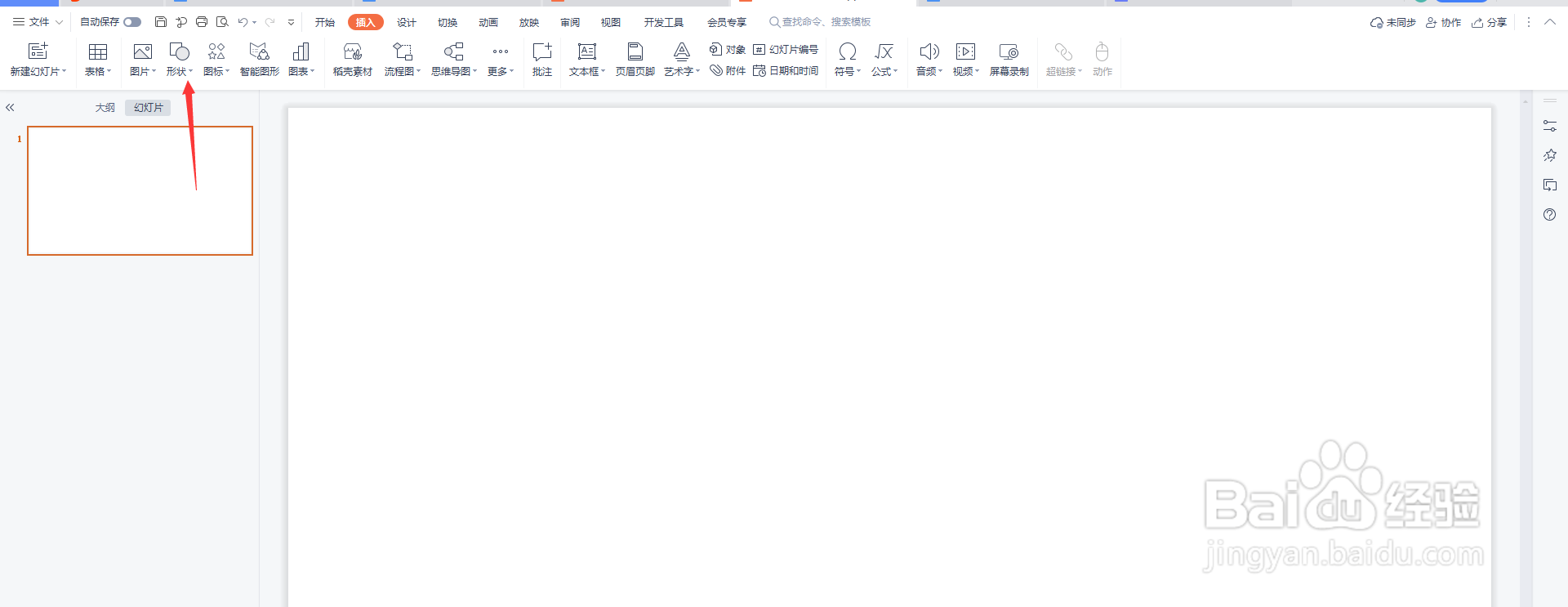Click the print icon

pyautogui.click(x=202, y=22)
